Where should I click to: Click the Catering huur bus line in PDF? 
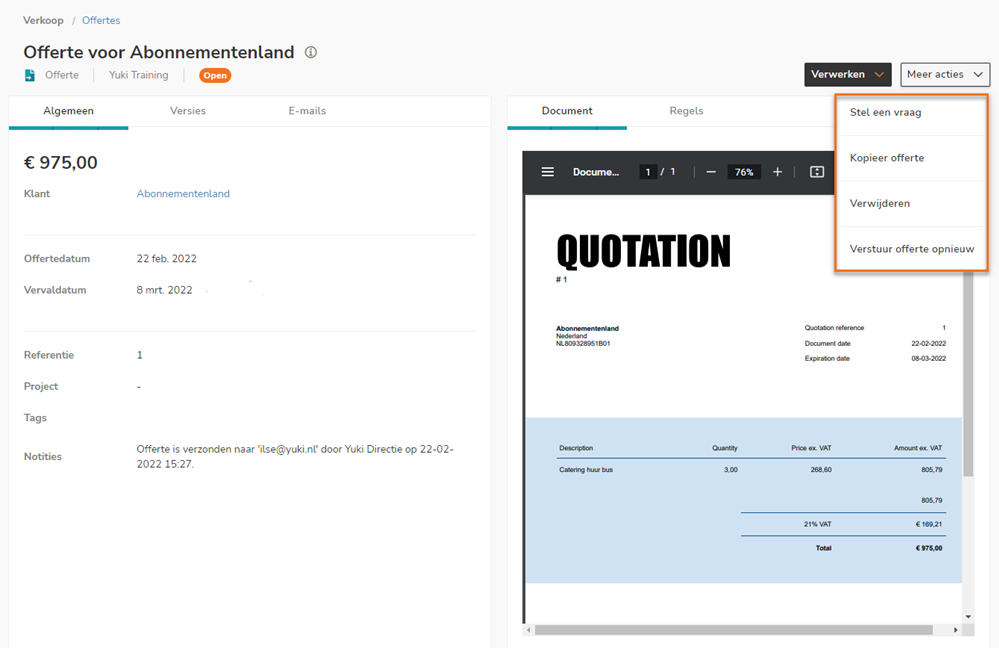586,470
